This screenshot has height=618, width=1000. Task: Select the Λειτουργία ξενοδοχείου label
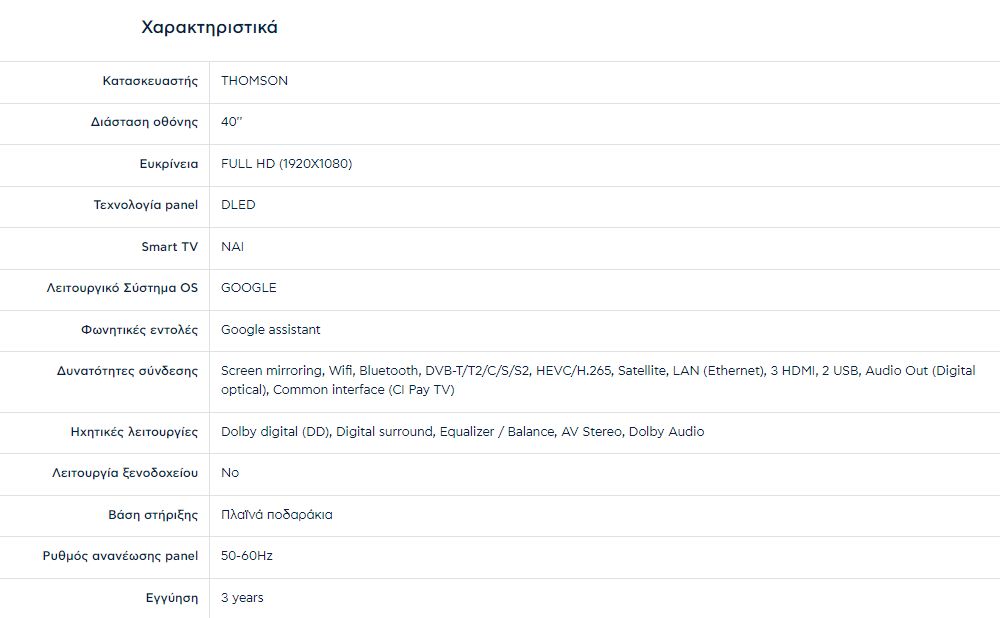[125, 473]
